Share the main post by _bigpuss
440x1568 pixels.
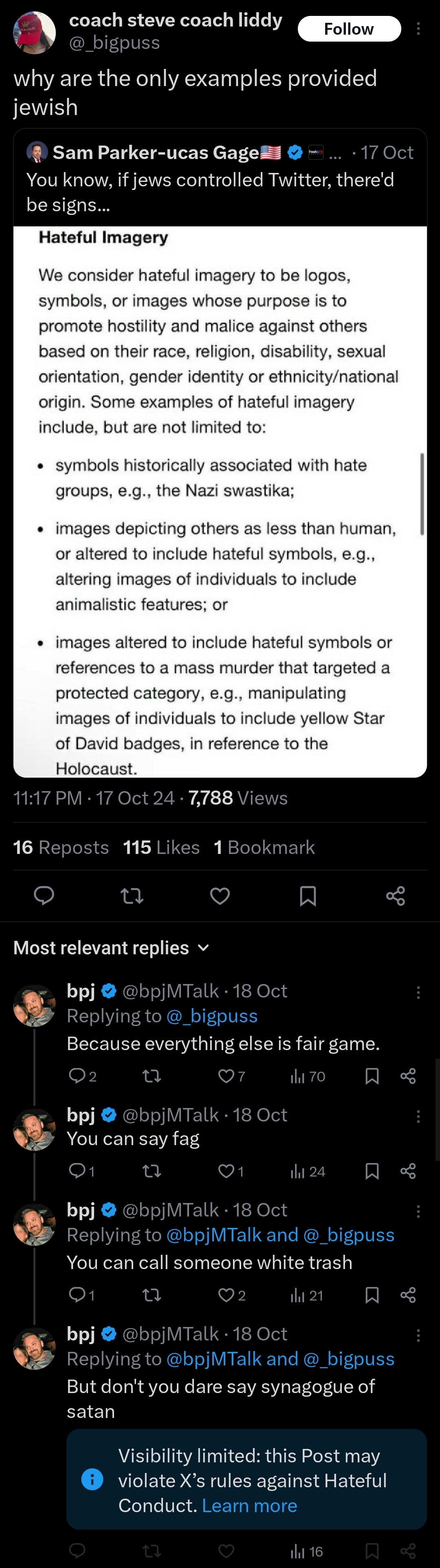pos(396,896)
